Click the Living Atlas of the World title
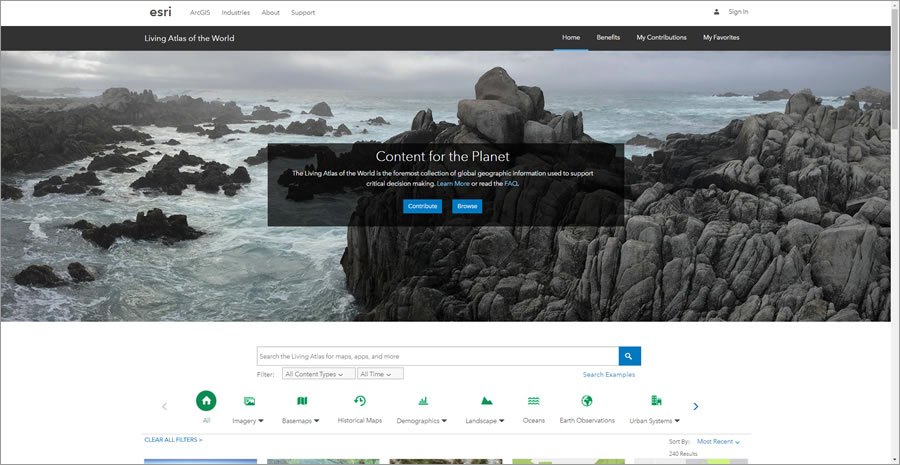This screenshot has height=465, width=900. point(189,38)
